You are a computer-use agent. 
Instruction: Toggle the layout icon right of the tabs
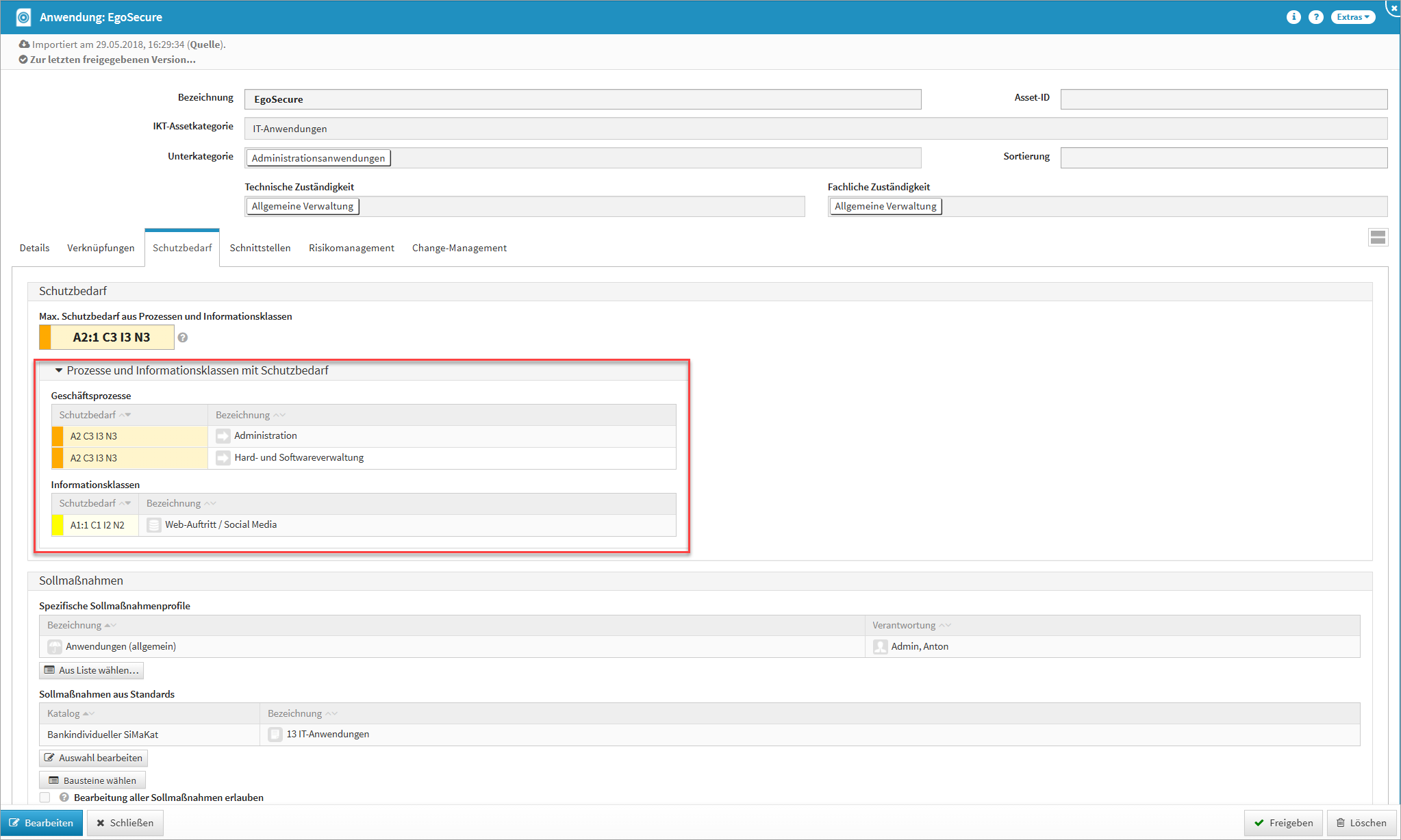[x=1378, y=238]
